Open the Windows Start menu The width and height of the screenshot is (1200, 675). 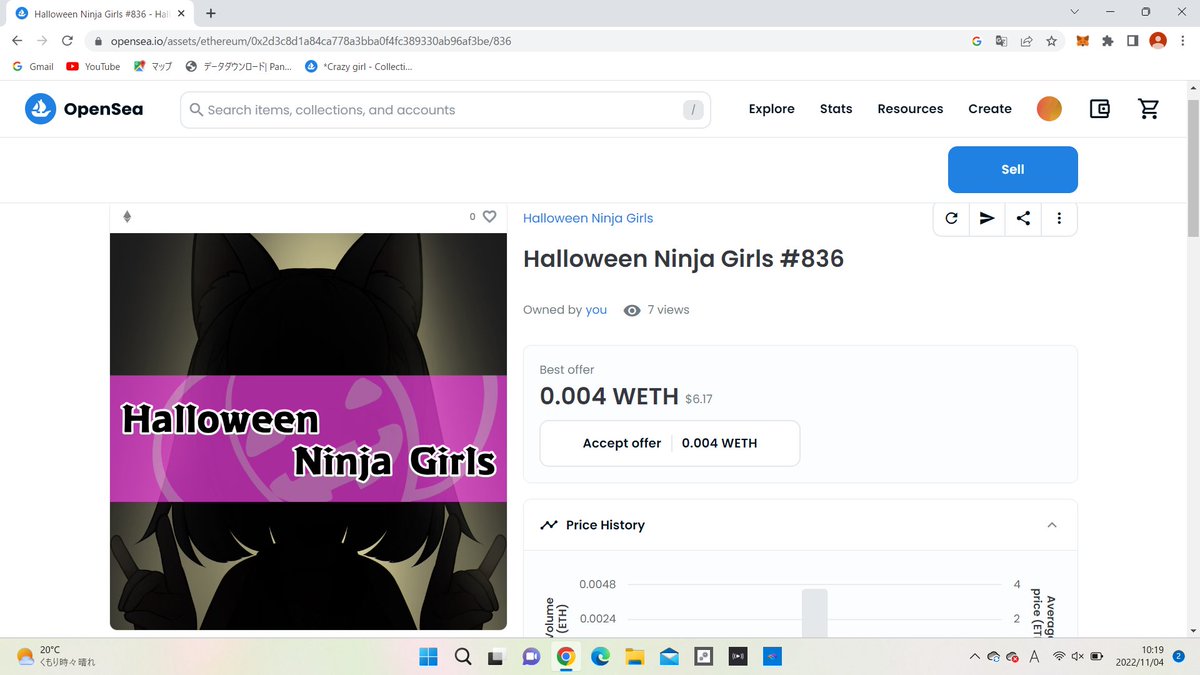pyautogui.click(x=428, y=657)
